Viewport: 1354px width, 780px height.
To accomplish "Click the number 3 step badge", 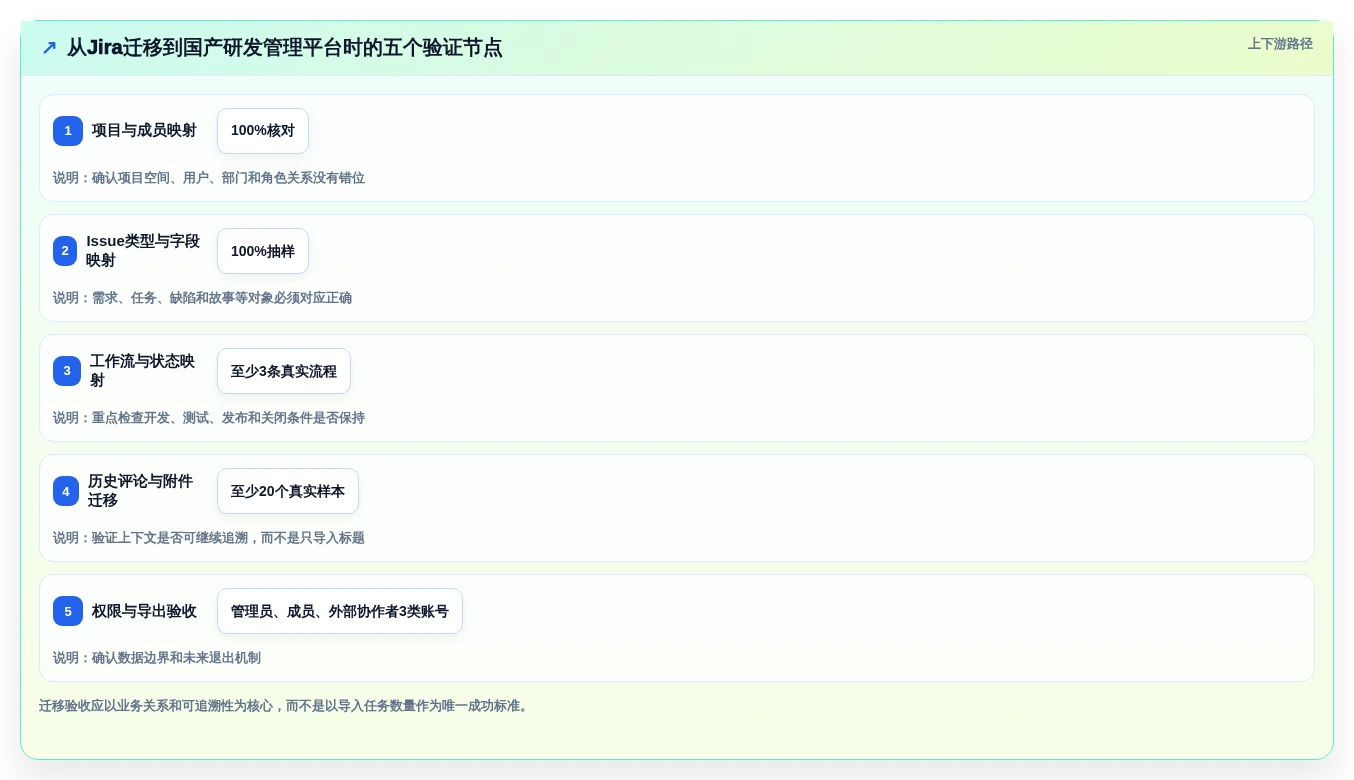I will [x=67, y=371].
